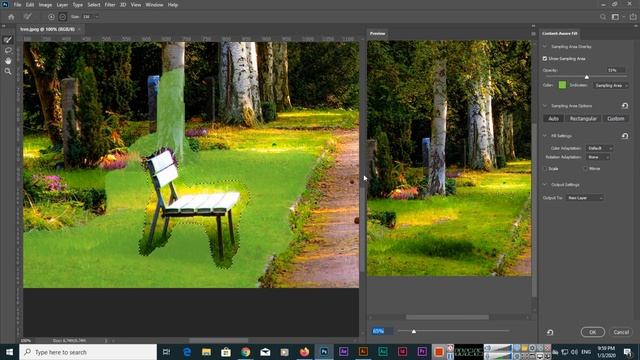Collapse the Fill Settings section

pos(544,136)
